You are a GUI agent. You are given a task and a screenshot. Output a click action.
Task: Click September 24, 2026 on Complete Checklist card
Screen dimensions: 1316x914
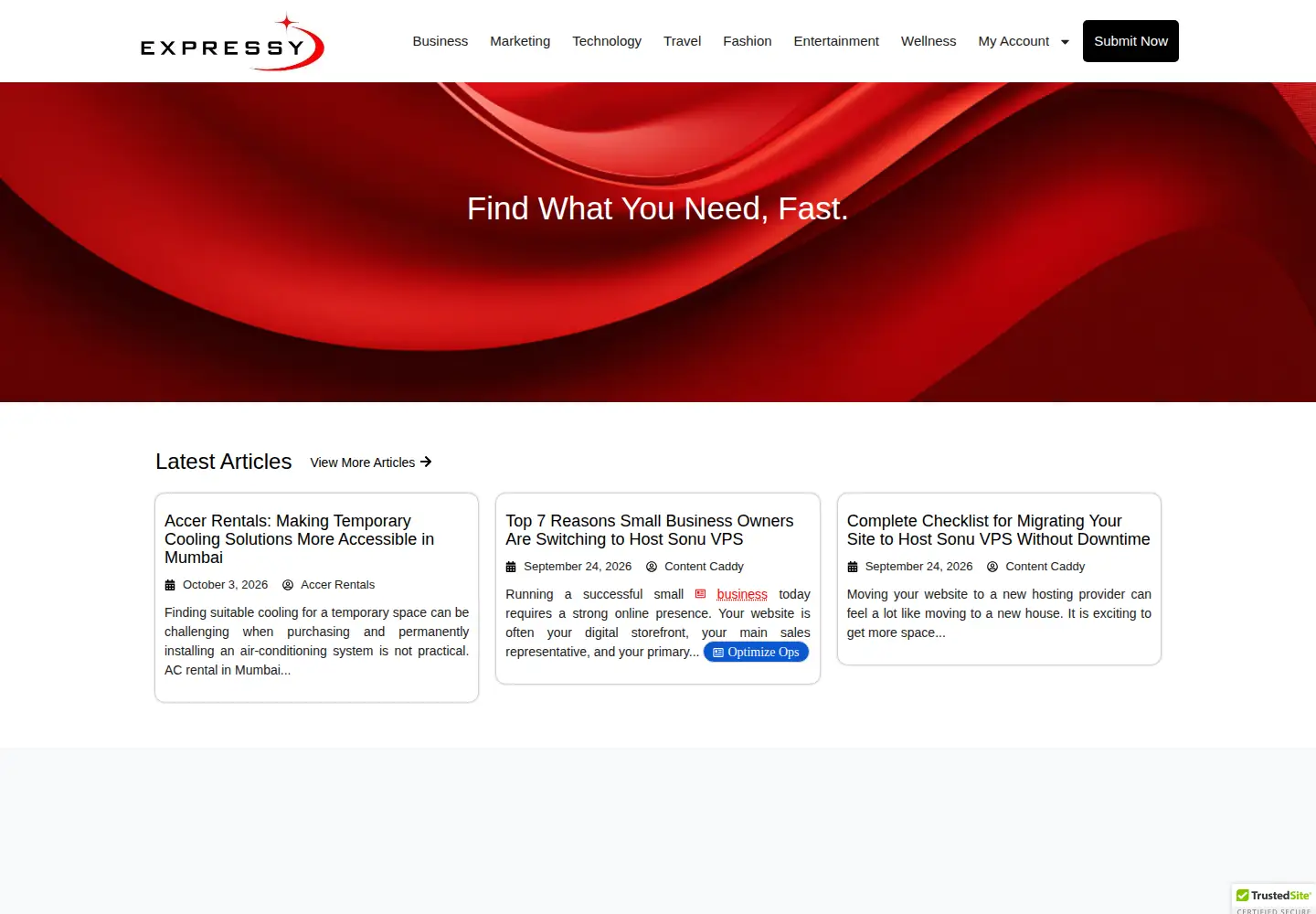(x=919, y=567)
